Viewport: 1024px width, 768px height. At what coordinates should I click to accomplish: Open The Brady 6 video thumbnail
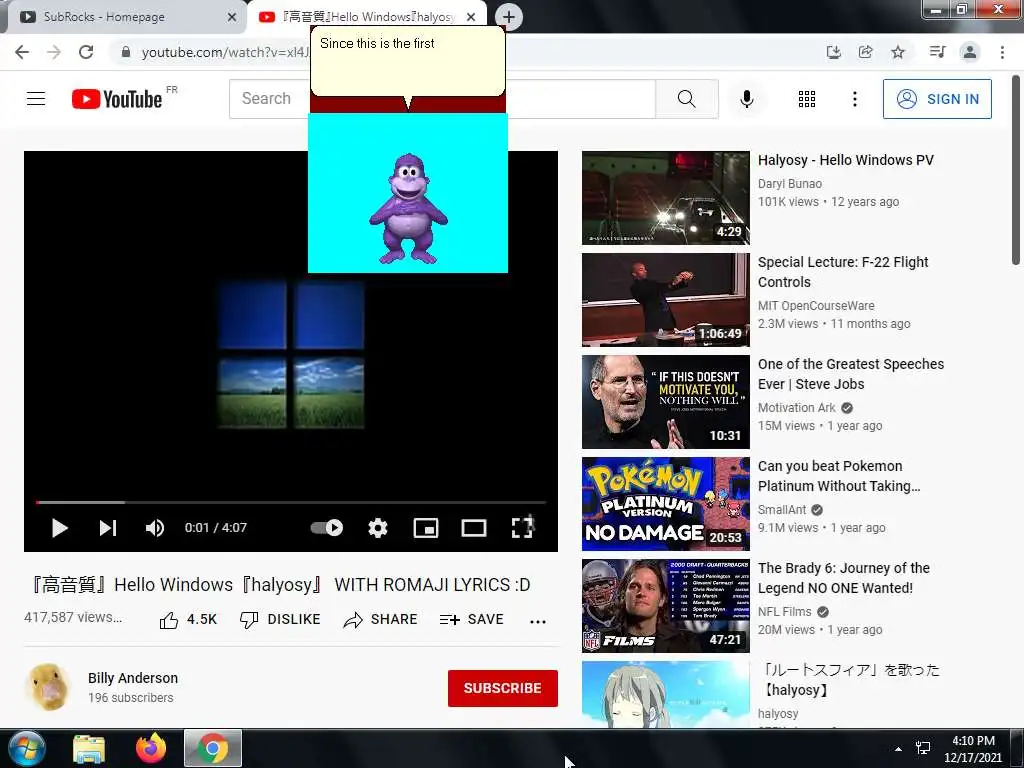click(665, 605)
